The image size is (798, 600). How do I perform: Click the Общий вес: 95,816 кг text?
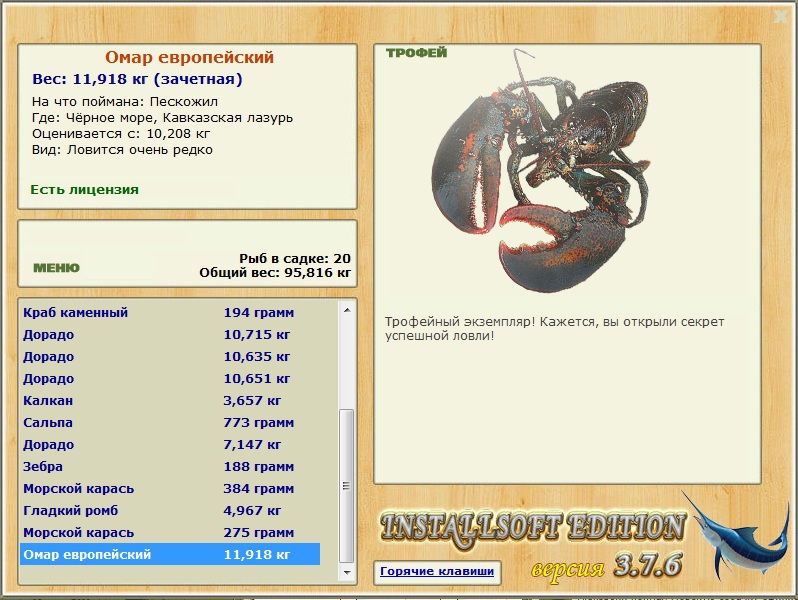click(x=275, y=272)
